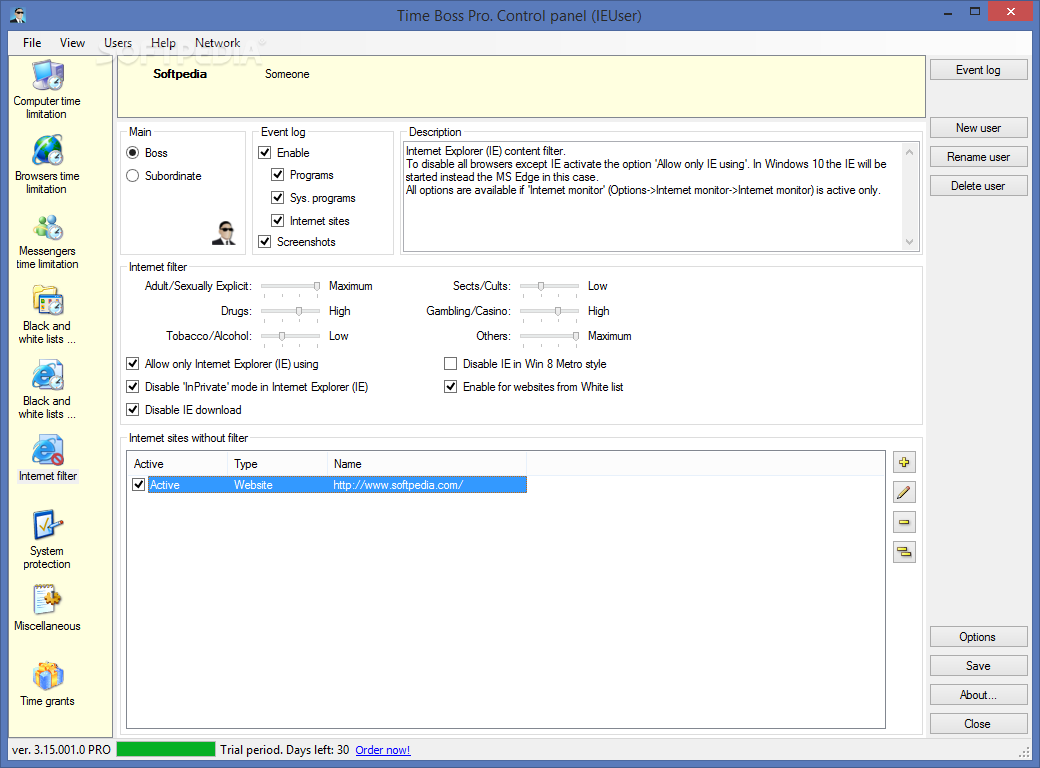The height and width of the screenshot is (768, 1040).
Task: Click the boss avatar in Main group
Action: pyautogui.click(x=224, y=233)
